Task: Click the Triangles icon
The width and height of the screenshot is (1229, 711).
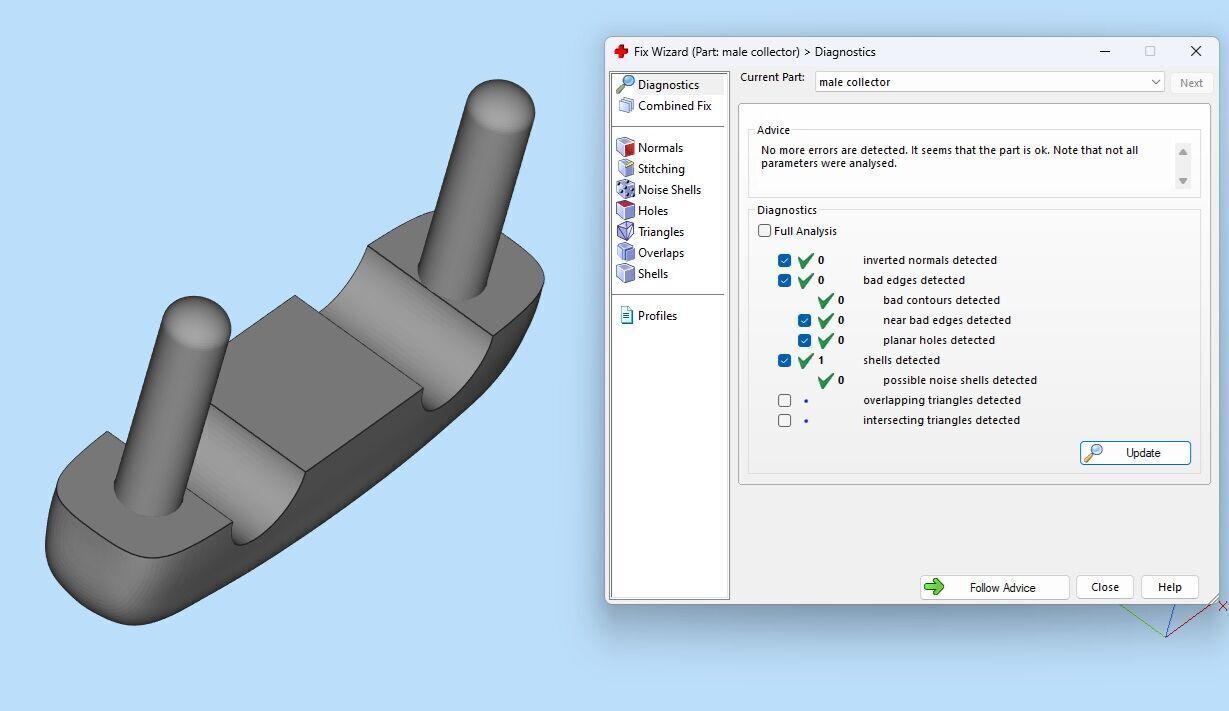Action: coord(626,231)
